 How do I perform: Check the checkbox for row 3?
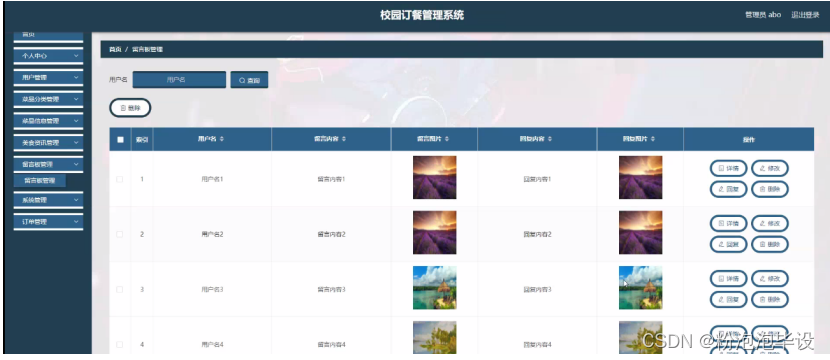pyautogui.click(x=120, y=290)
